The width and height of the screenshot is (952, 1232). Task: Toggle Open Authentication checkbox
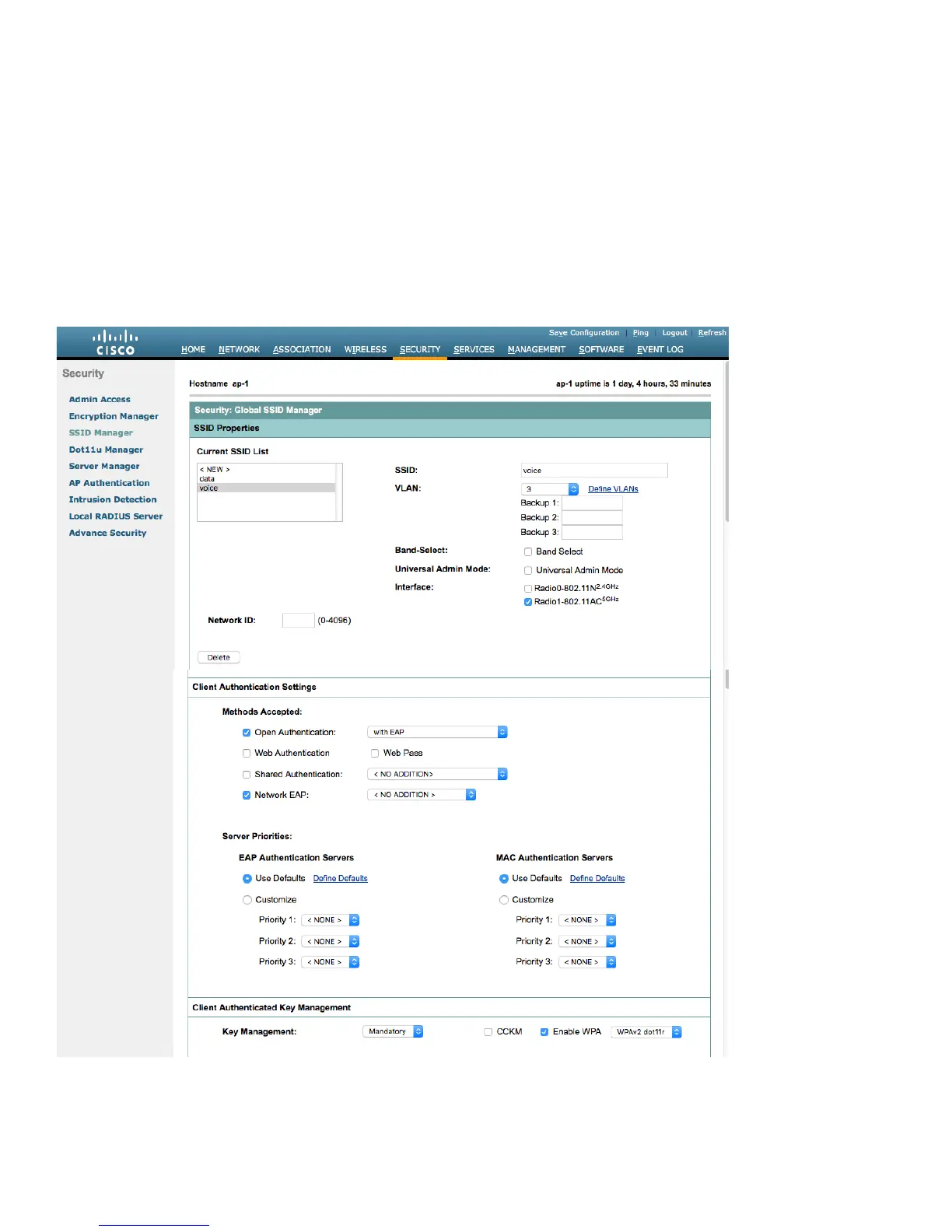tap(247, 733)
